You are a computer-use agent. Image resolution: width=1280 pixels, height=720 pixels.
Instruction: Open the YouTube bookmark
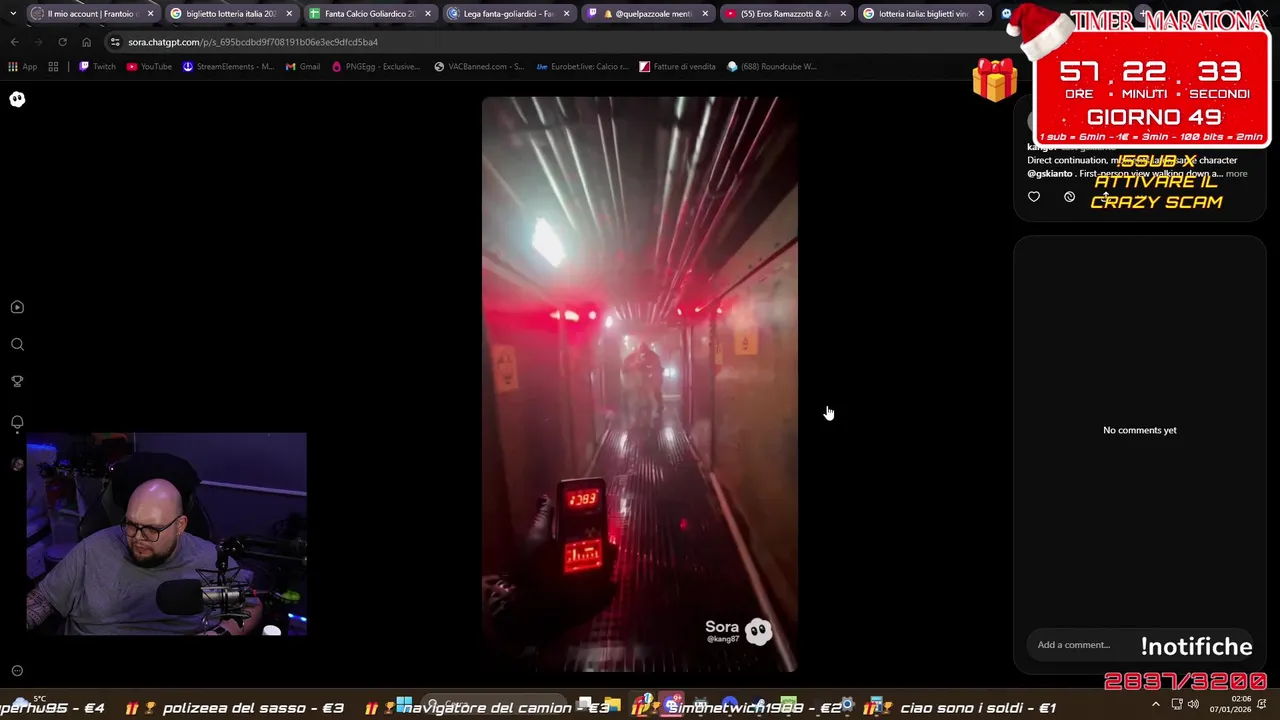148,66
